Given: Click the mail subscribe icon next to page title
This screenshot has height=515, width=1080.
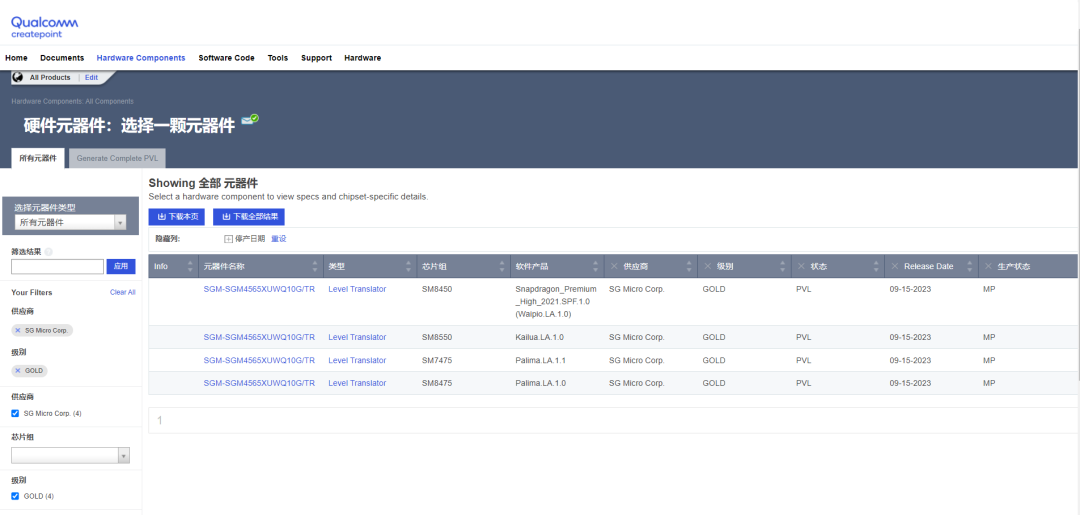Looking at the screenshot, I should pos(250,119).
